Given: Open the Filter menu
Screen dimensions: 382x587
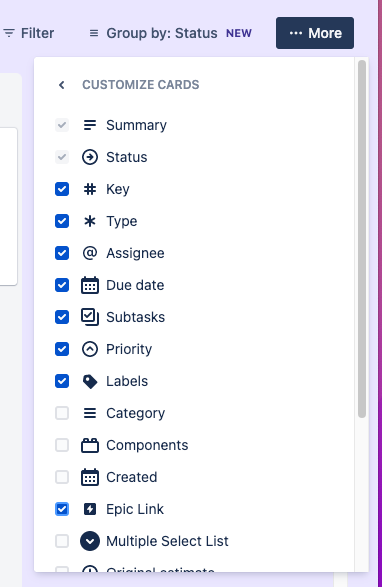Looking at the screenshot, I should pyautogui.click(x=29, y=33).
